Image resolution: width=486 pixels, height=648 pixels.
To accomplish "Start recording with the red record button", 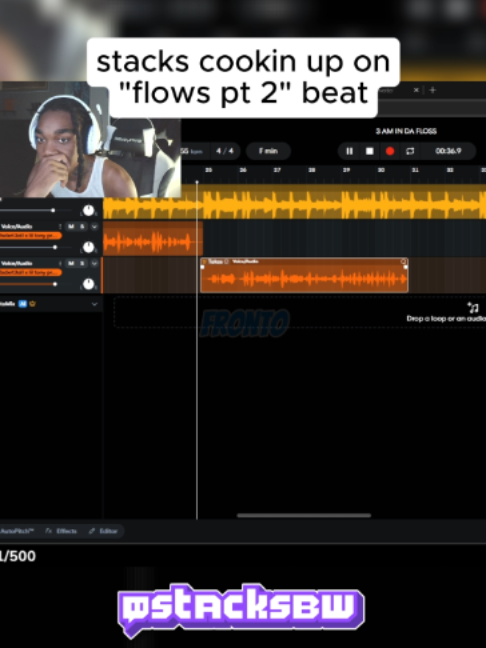I will (390, 151).
